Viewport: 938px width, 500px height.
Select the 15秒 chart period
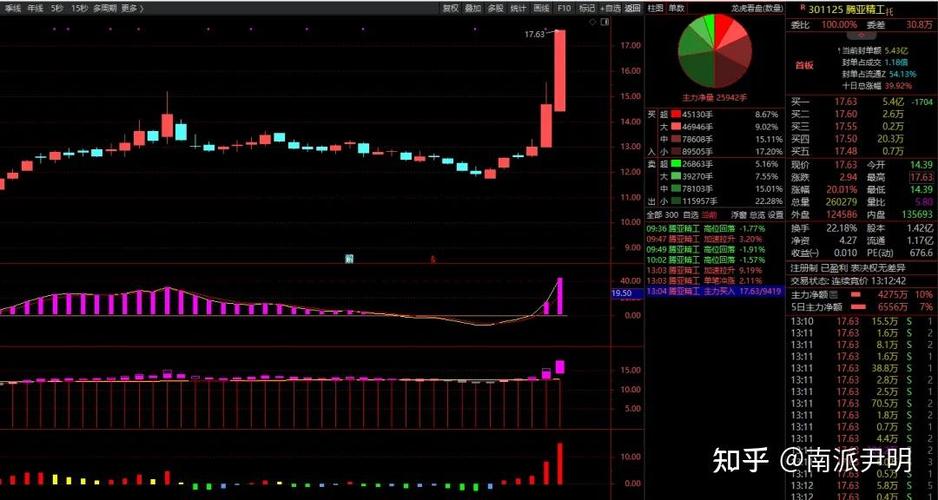tap(78, 8)
